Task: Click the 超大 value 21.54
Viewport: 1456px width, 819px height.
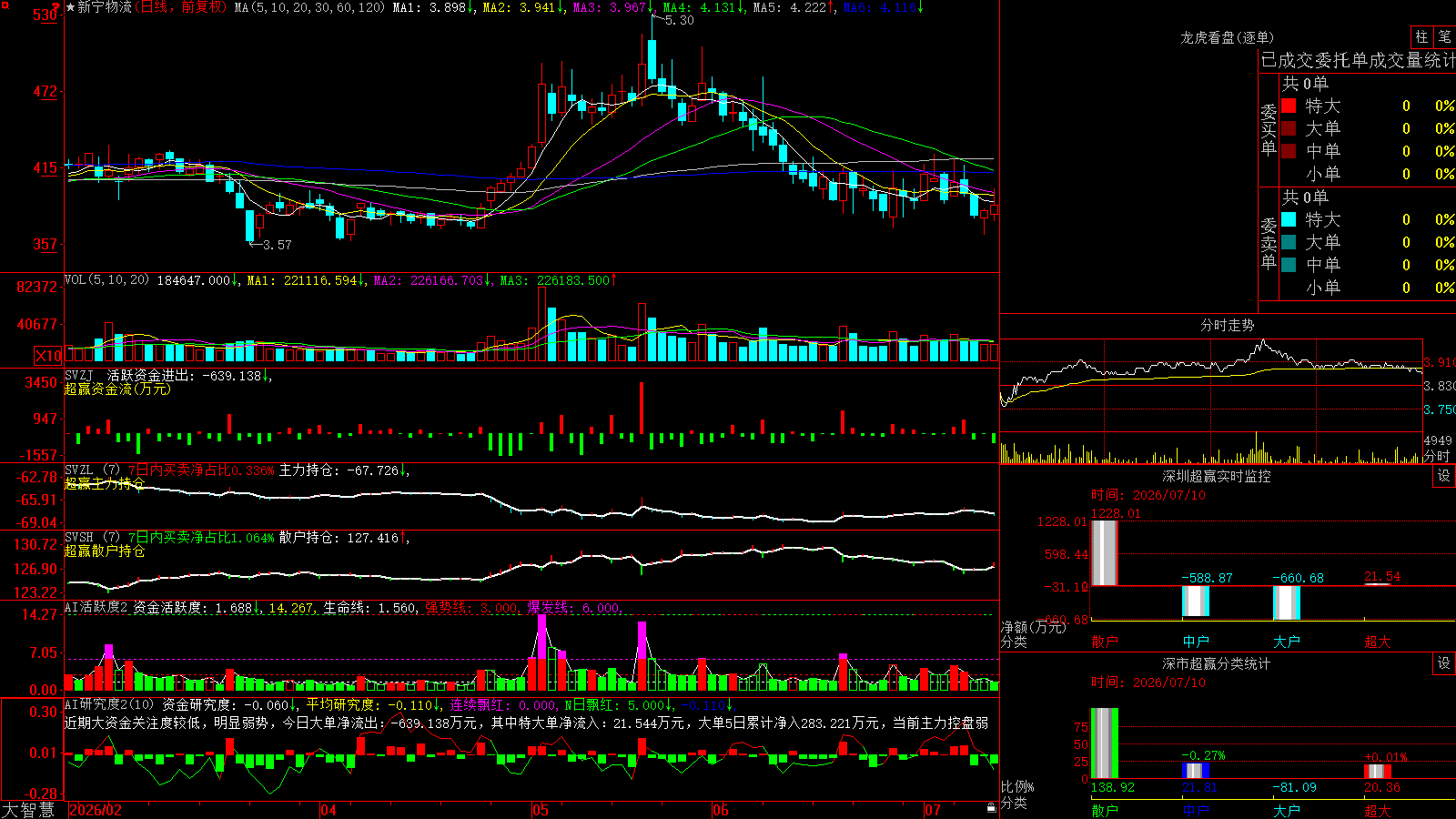Action: [1382, 576]
